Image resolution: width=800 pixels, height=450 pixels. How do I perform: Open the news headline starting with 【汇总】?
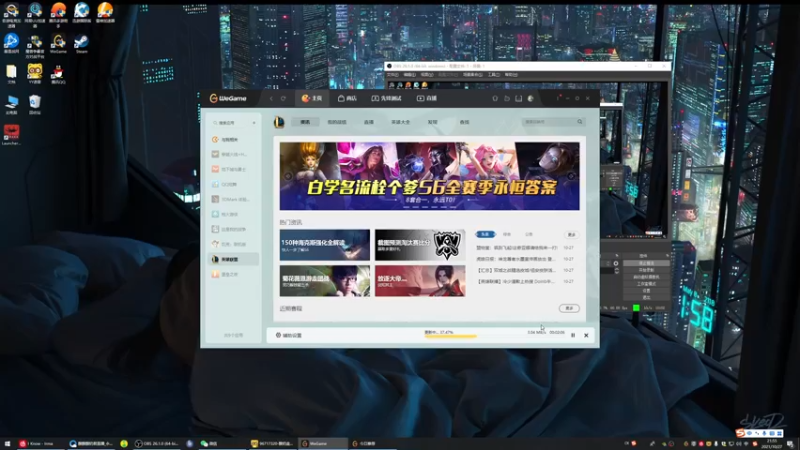coord(516,270)
